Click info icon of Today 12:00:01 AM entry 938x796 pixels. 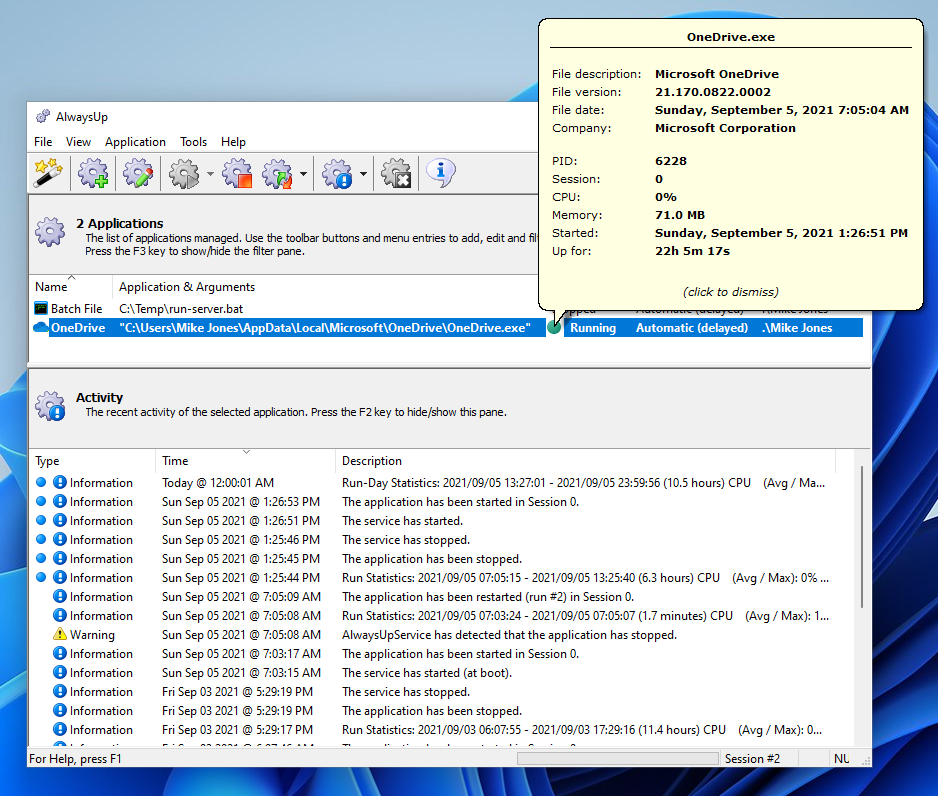(x=60, y=482)
